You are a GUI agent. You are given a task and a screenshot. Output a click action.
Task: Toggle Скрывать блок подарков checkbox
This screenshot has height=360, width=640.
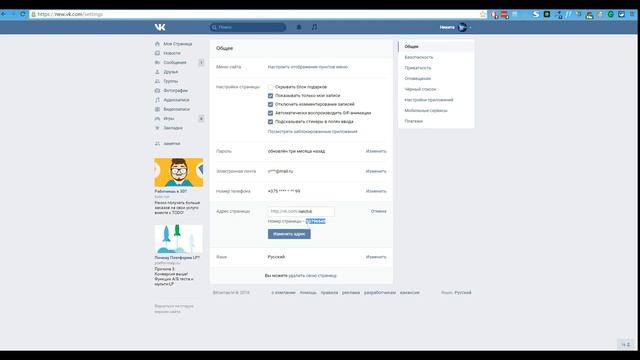[270, 87]
